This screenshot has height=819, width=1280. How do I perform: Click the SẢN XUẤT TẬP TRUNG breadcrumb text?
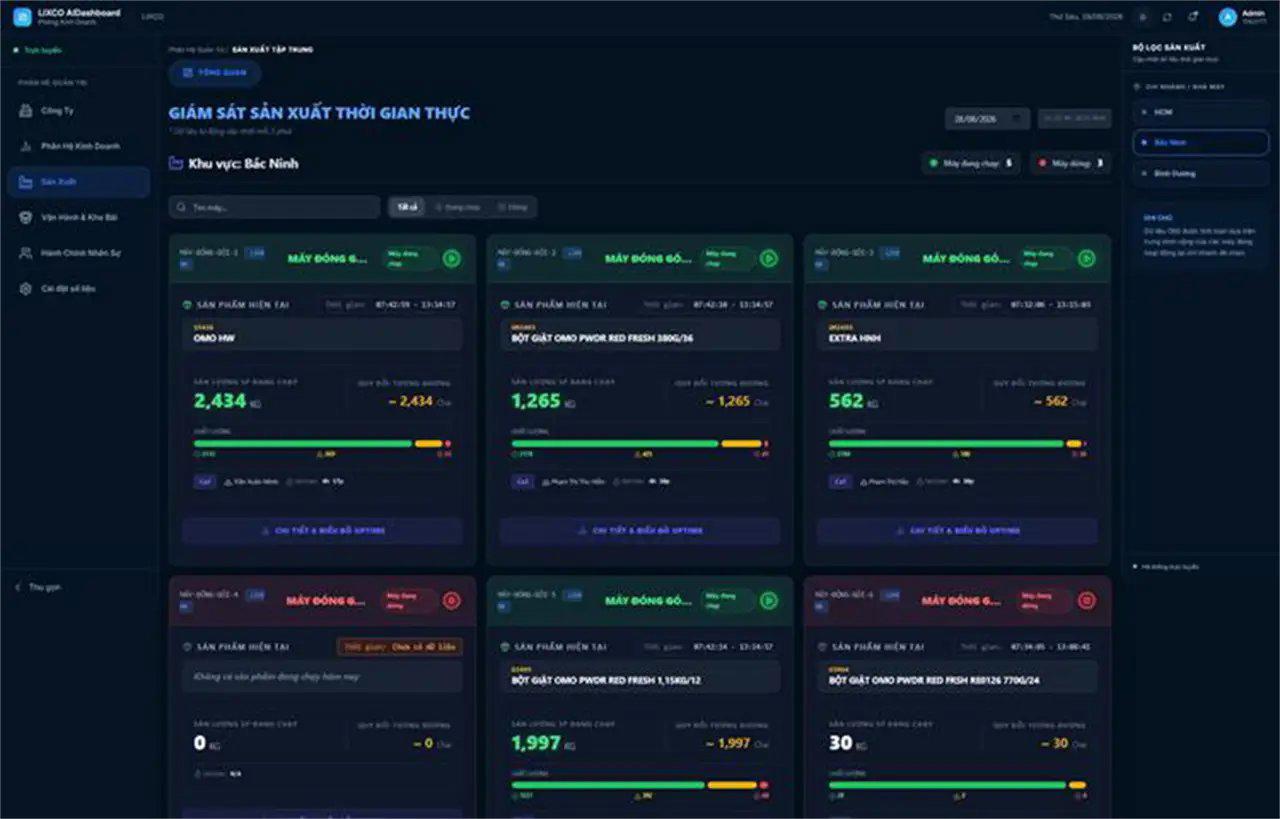(272, 49)
